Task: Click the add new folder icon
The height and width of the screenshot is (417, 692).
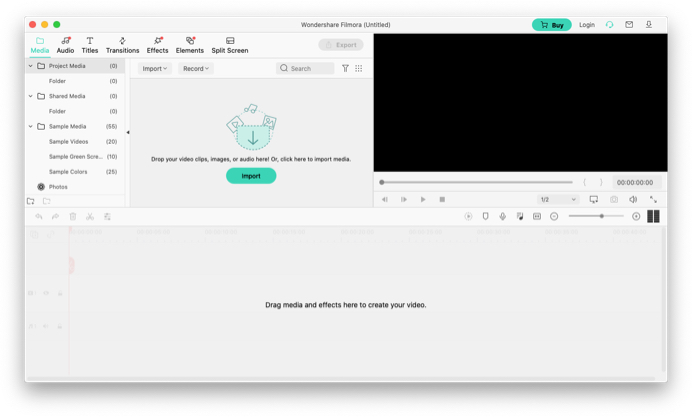Action: coord(30,201)
